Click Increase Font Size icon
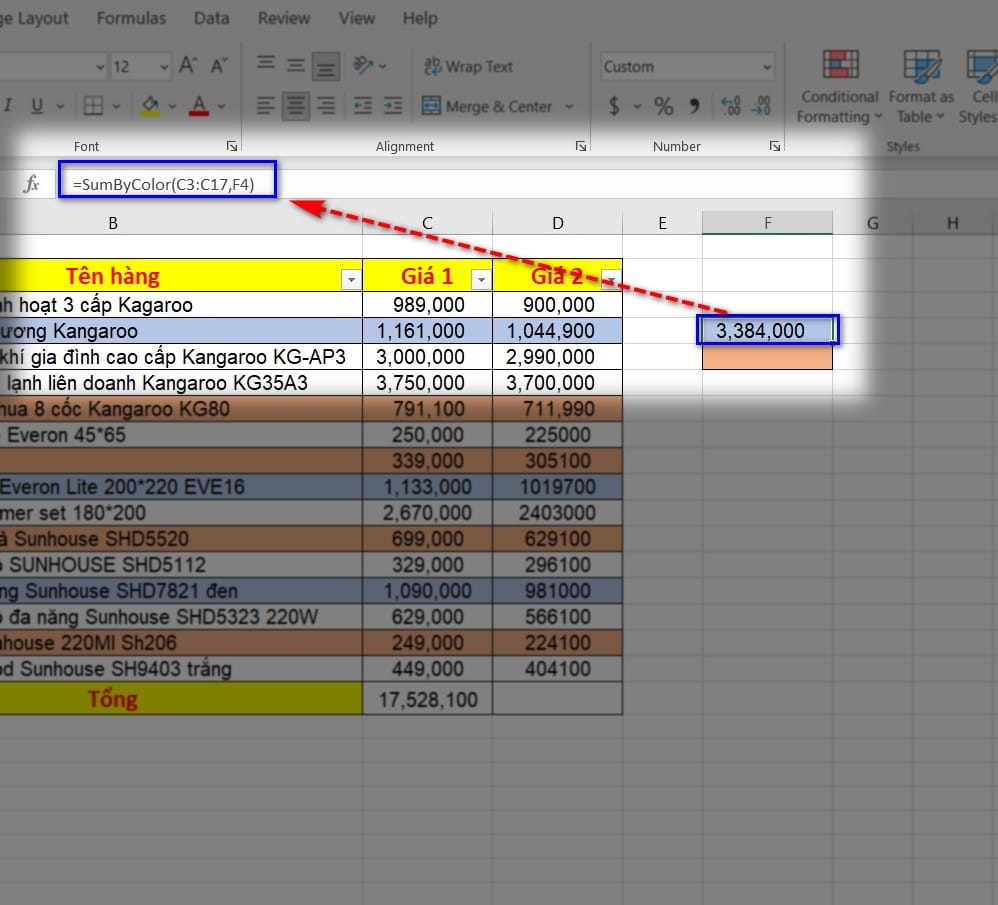 click(188, 67)
